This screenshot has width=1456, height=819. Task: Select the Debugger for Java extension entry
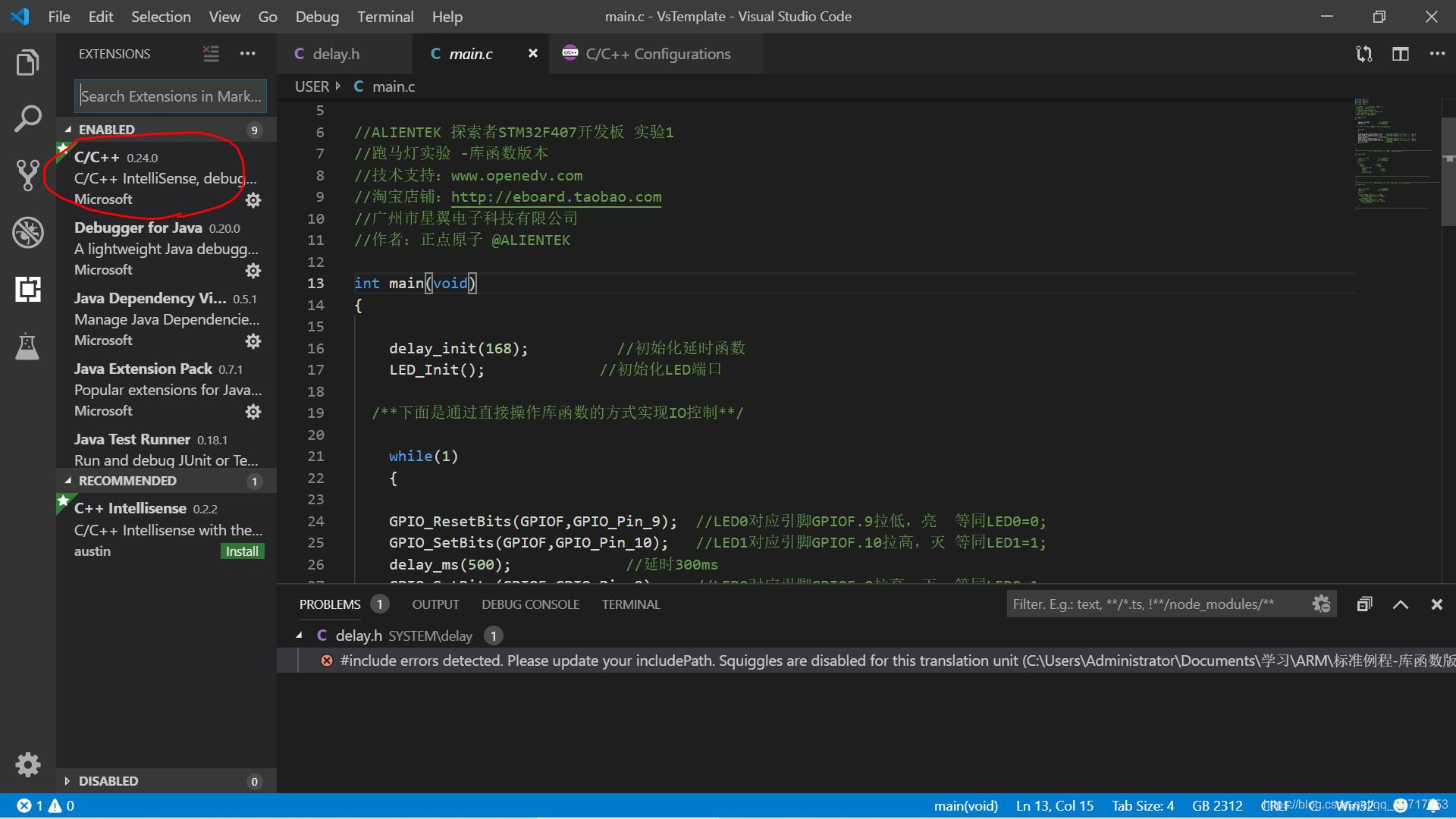coord(166,249)
